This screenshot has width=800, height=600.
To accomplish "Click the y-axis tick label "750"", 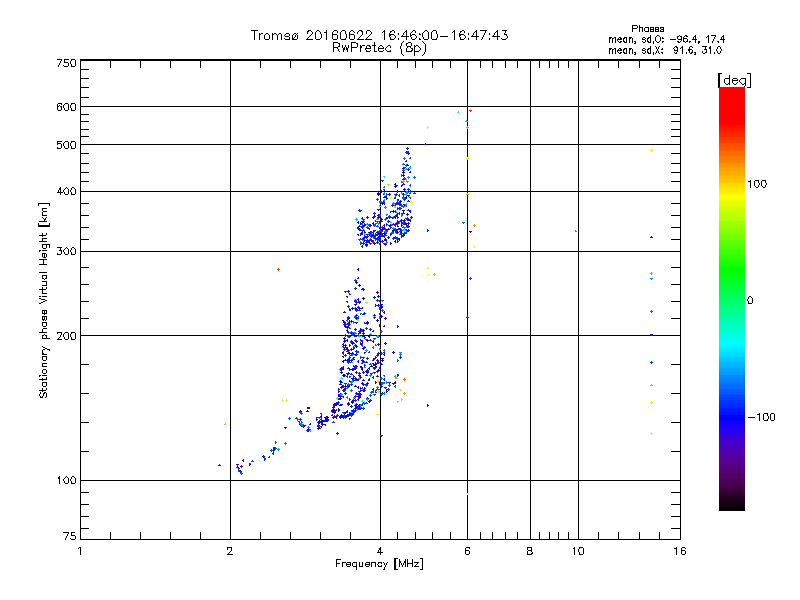I will (x=66, y=63).
